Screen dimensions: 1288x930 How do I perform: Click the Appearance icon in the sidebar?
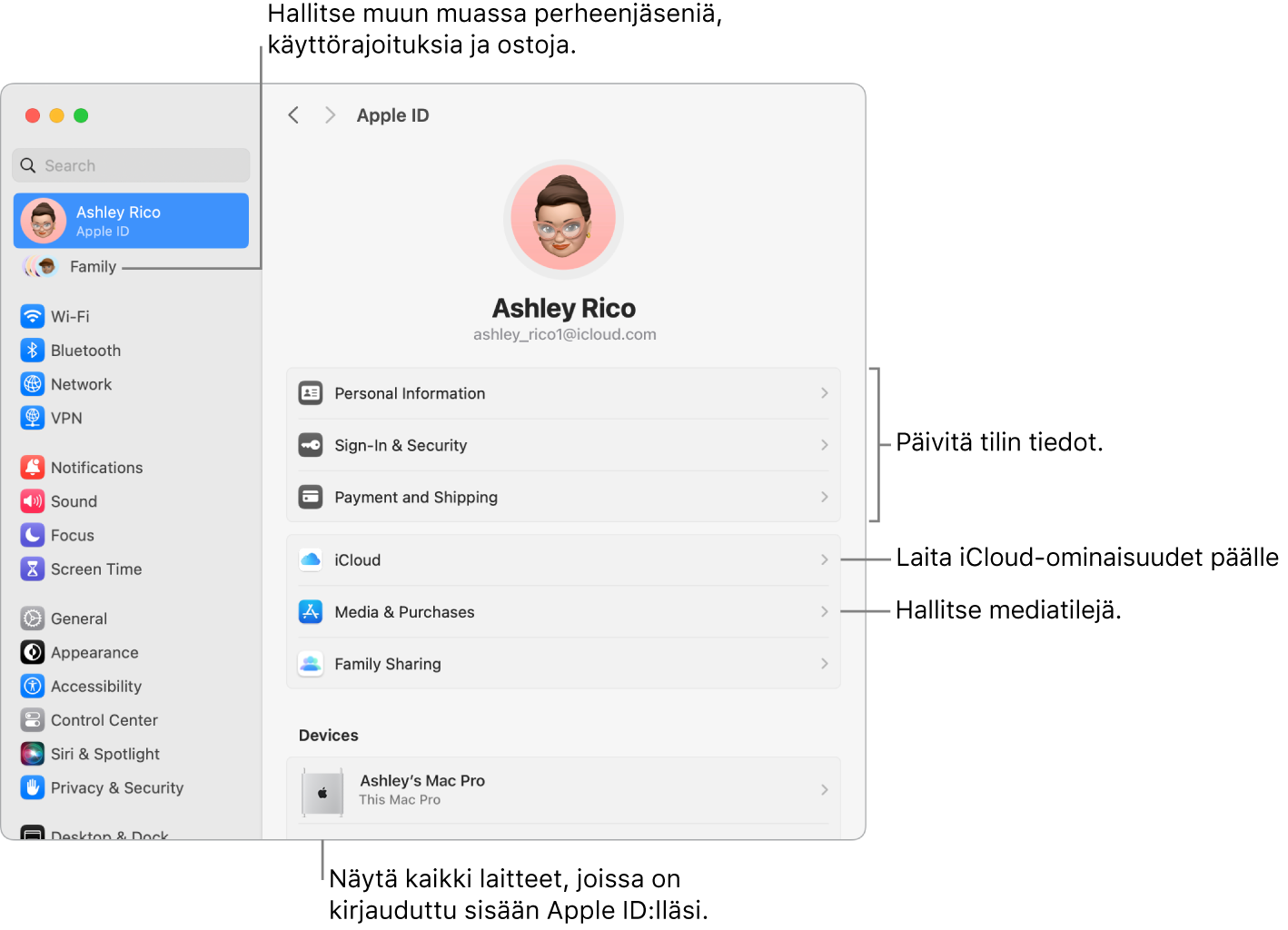tap(33, 652)
